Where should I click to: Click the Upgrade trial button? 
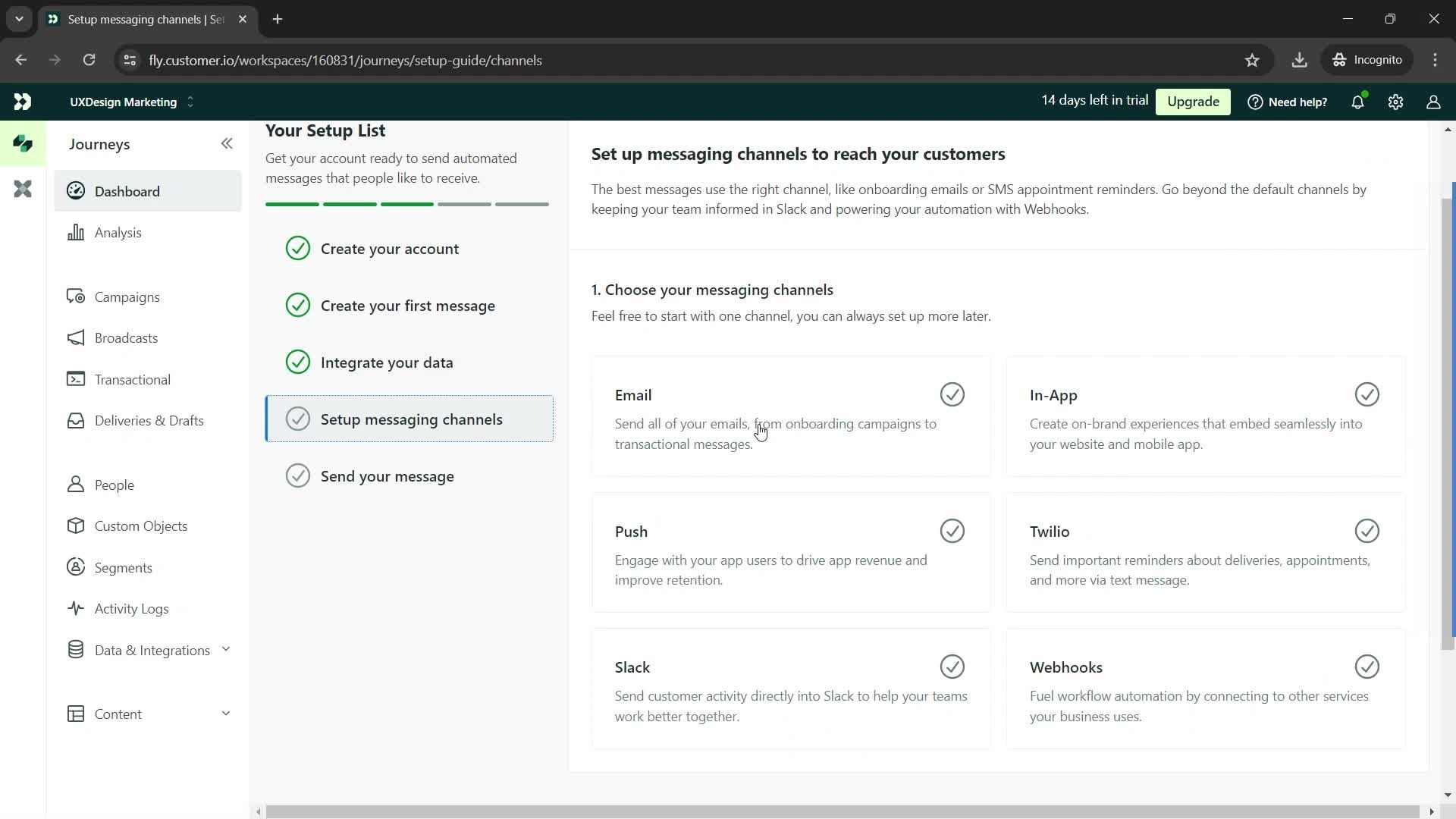1195,101
